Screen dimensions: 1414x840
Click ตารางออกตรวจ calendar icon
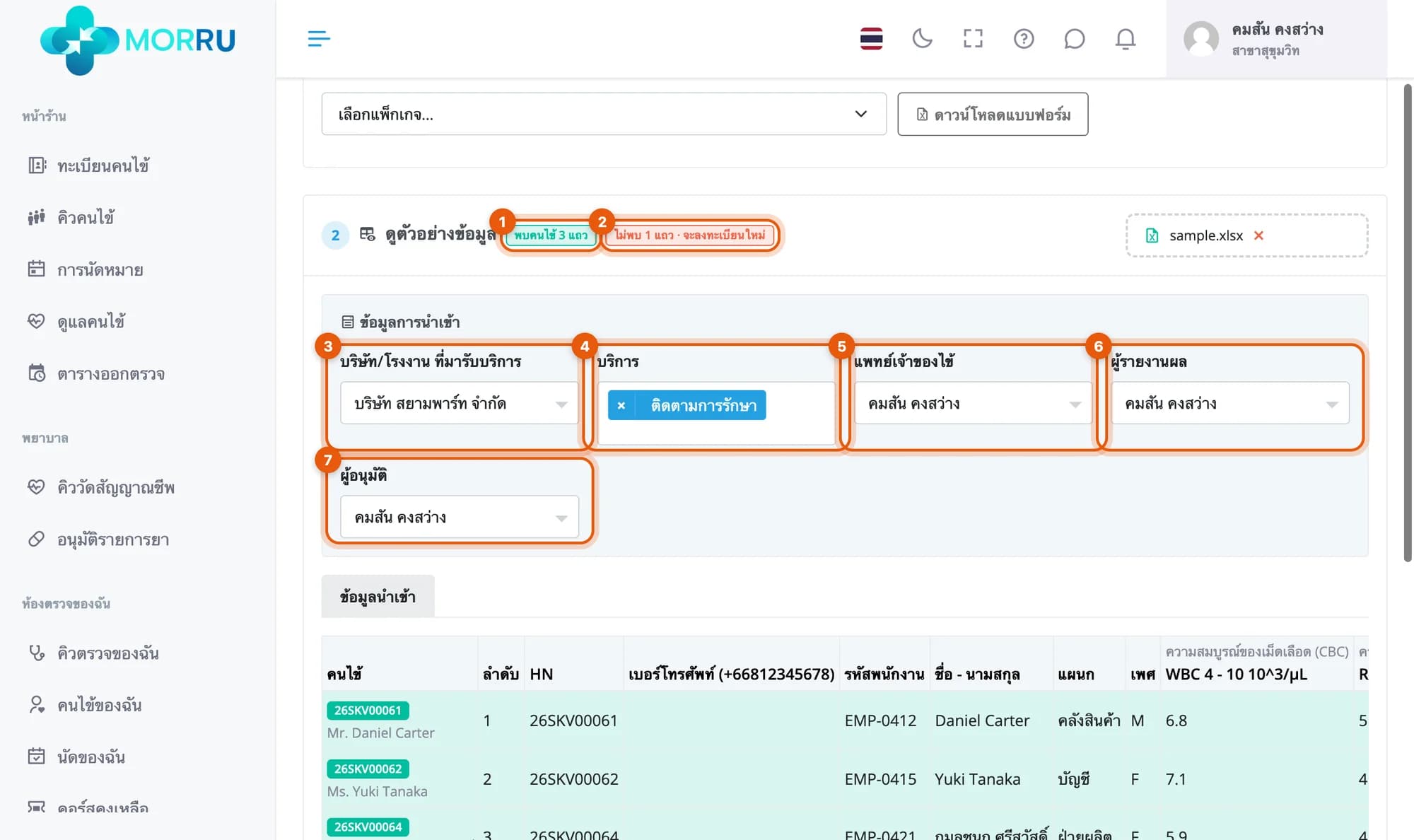37,373
